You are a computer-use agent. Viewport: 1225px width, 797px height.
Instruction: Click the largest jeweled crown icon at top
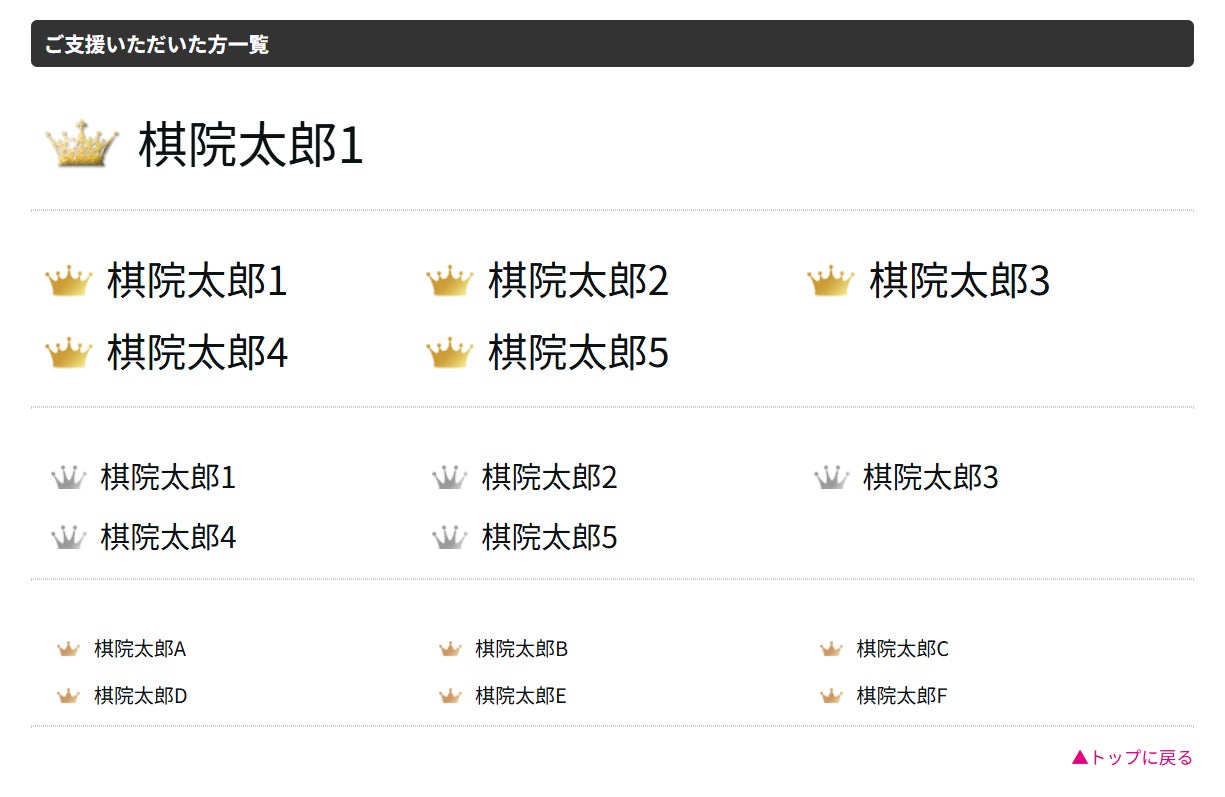pos(82,145)
